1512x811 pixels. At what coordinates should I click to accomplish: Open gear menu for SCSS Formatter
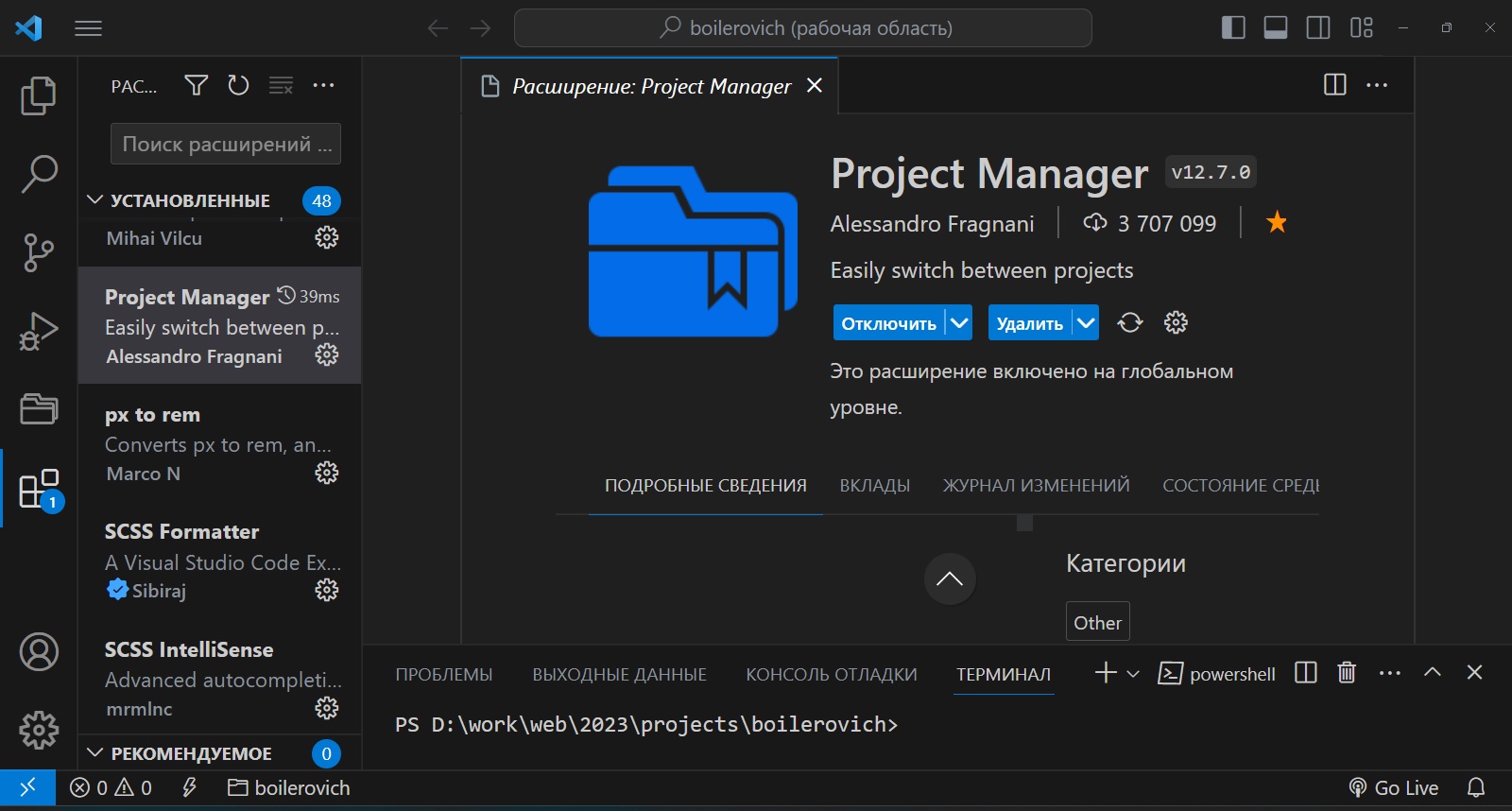327,590
